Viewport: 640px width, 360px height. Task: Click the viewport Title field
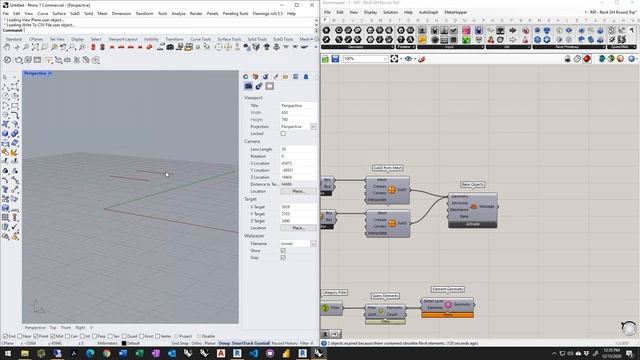298,105
